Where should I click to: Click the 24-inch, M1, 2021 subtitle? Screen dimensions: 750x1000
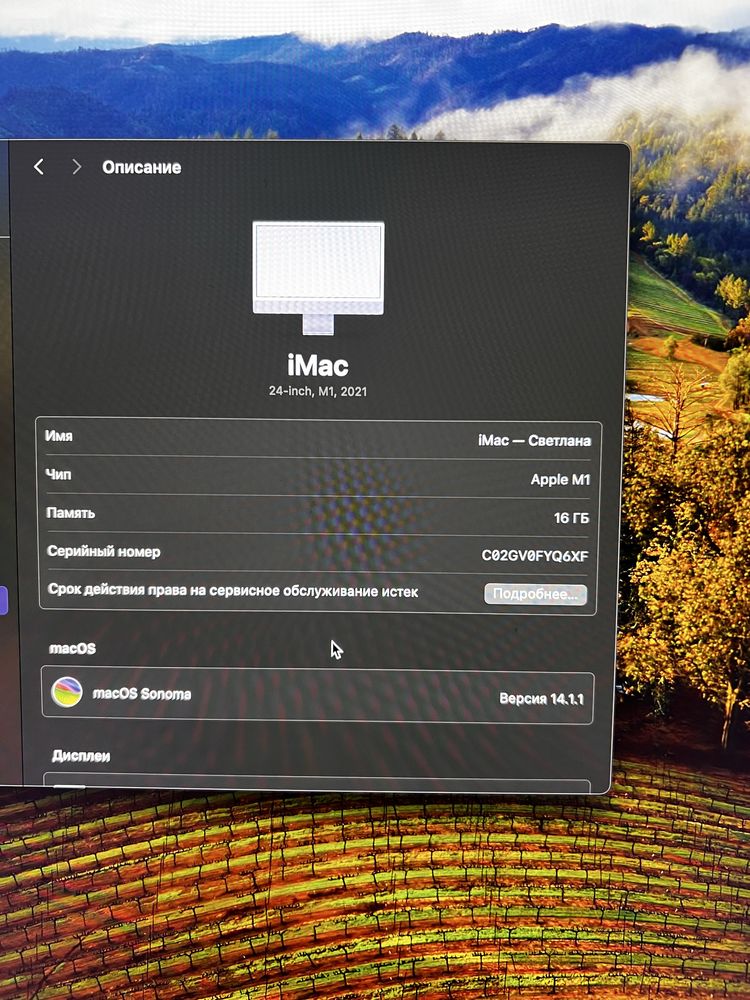[318, 391]
